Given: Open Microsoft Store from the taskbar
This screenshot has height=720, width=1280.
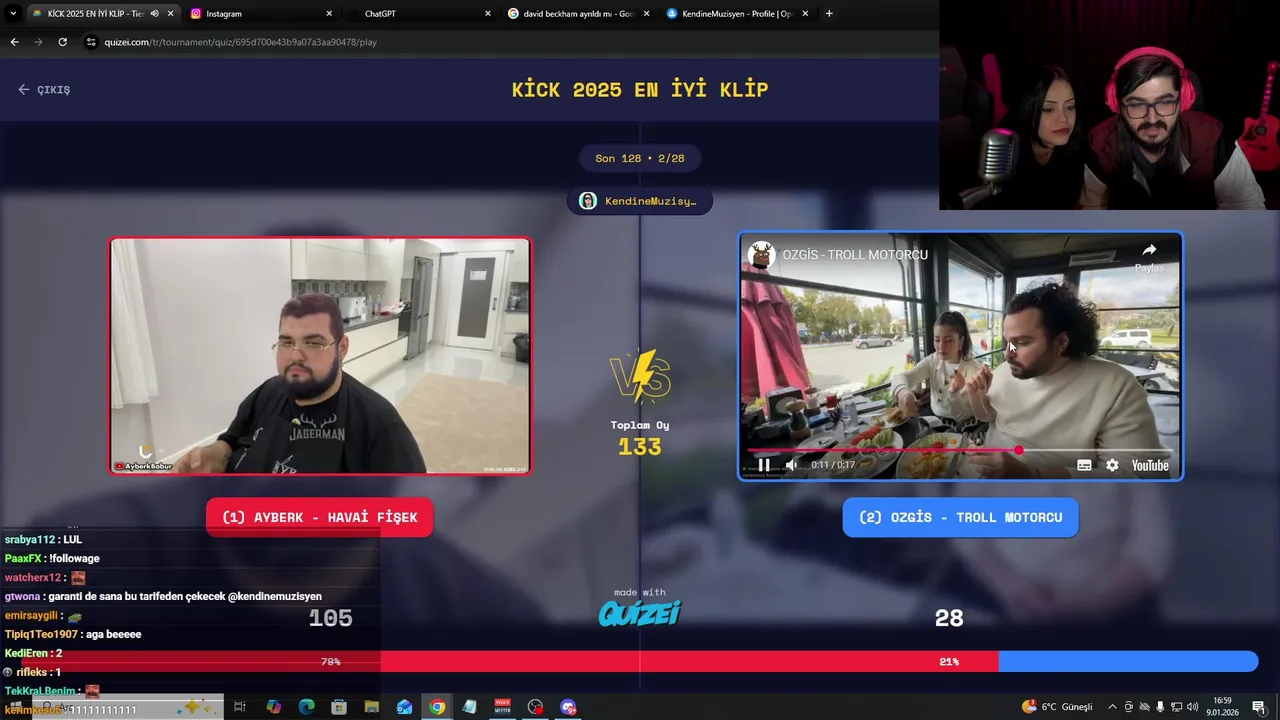Looking at the screenshot, I should (x=339, y=707).
